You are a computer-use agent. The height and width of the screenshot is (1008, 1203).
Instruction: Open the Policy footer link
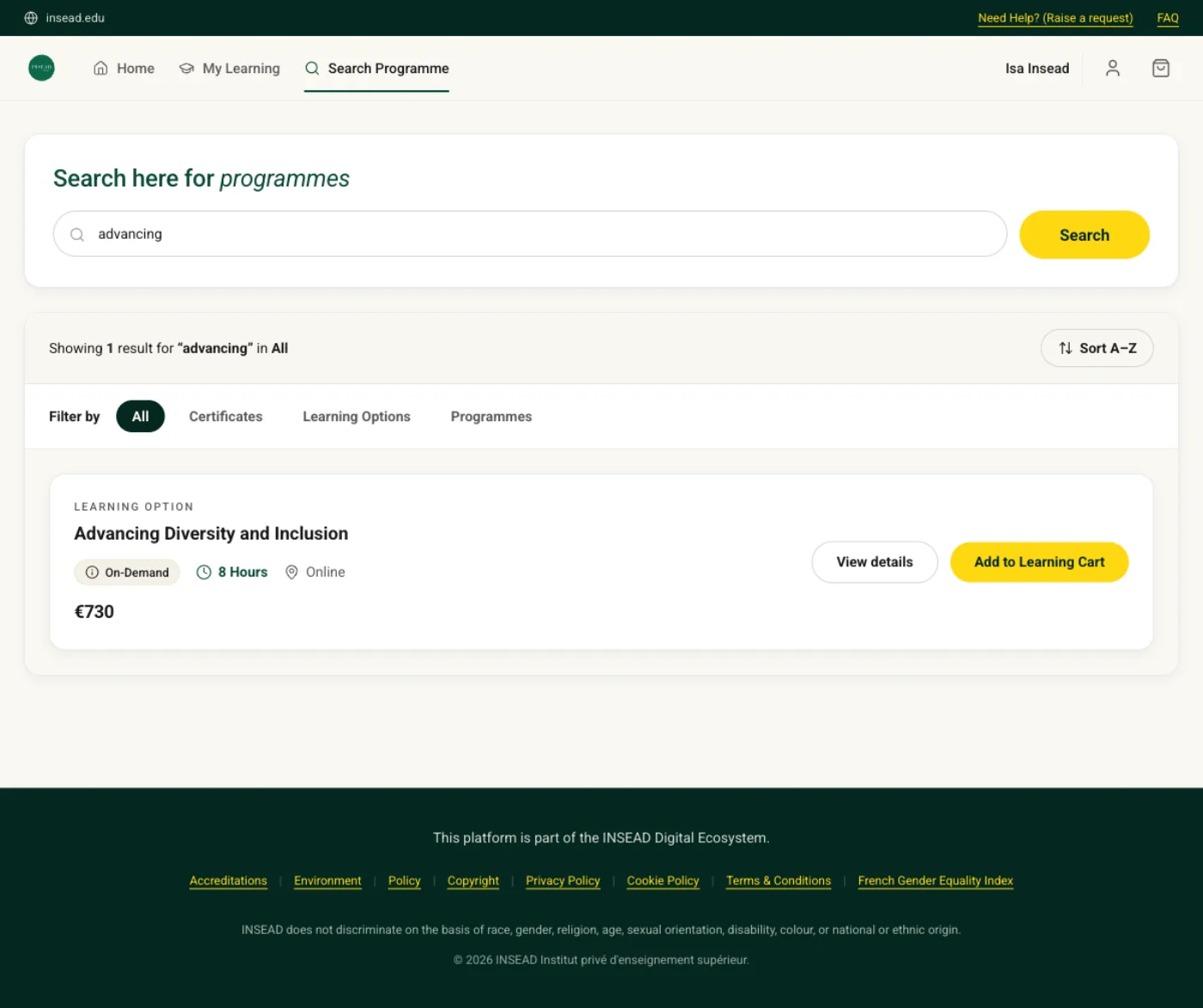pos(405,881)
